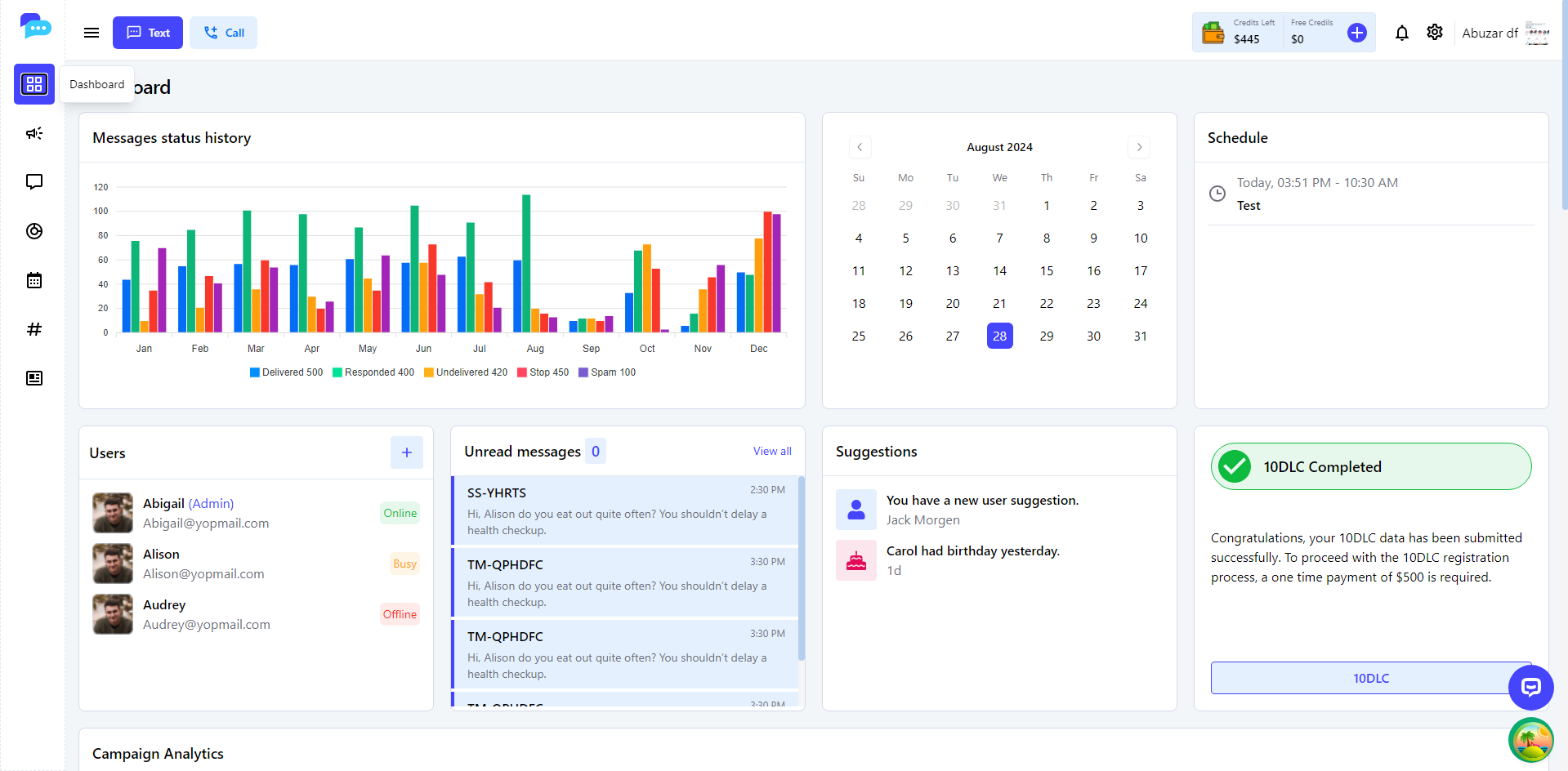Switch to the Call tab

click(223, 33)
